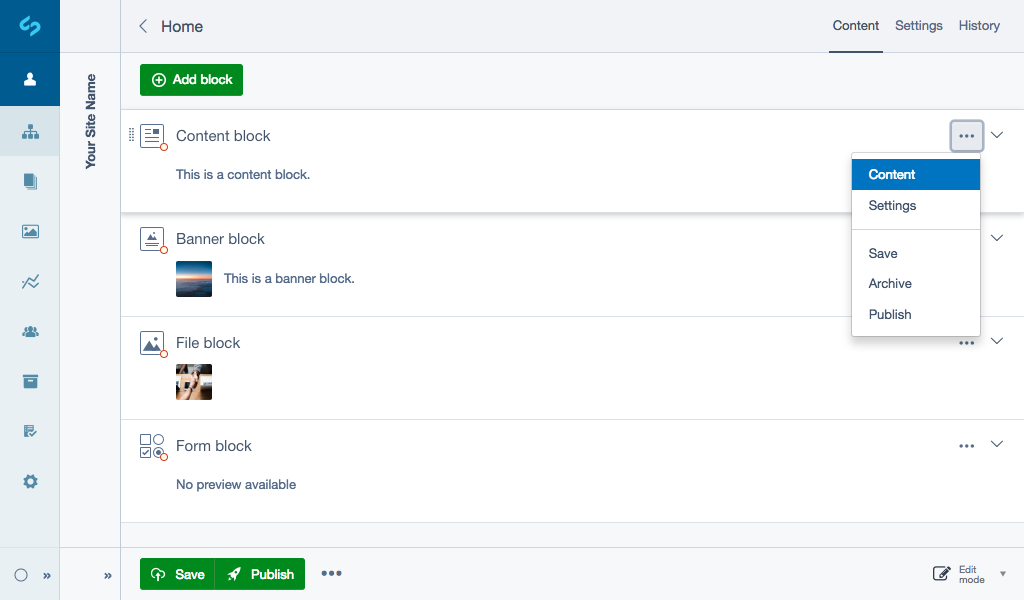Switch to the History tab
The image size is (1024, 600).
[x=978, y=25]
